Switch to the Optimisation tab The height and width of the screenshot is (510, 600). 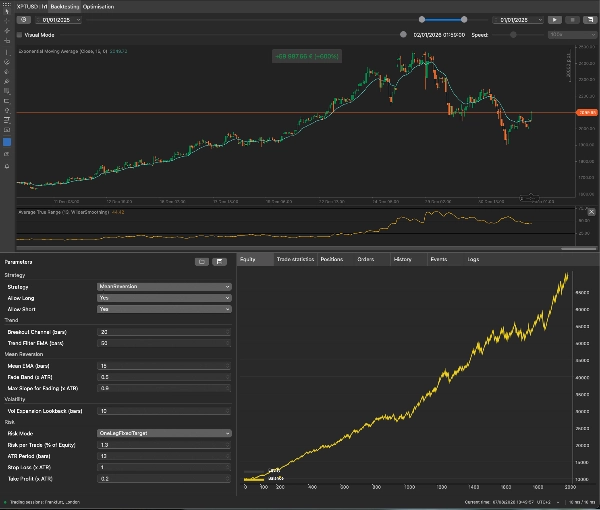98,7
